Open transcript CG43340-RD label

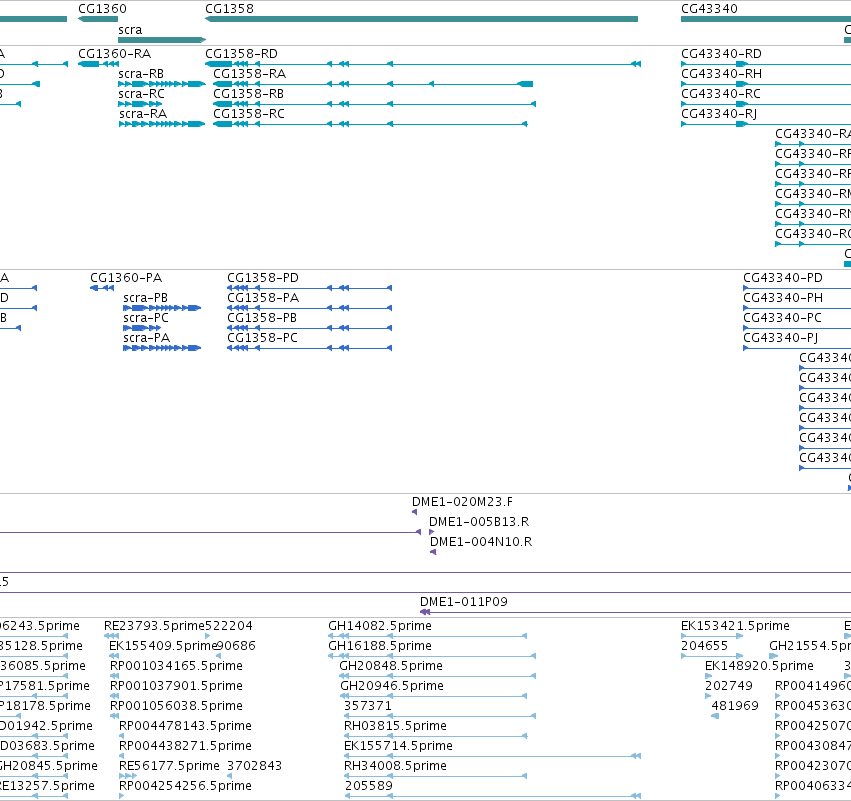(x=721, y=54)
